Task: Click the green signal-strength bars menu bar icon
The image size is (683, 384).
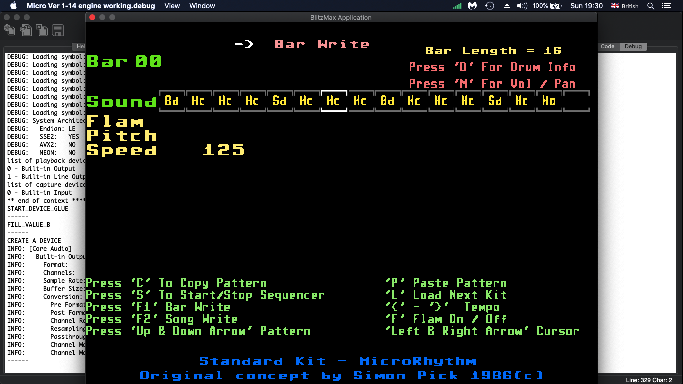Action: (x=457, y=6)
